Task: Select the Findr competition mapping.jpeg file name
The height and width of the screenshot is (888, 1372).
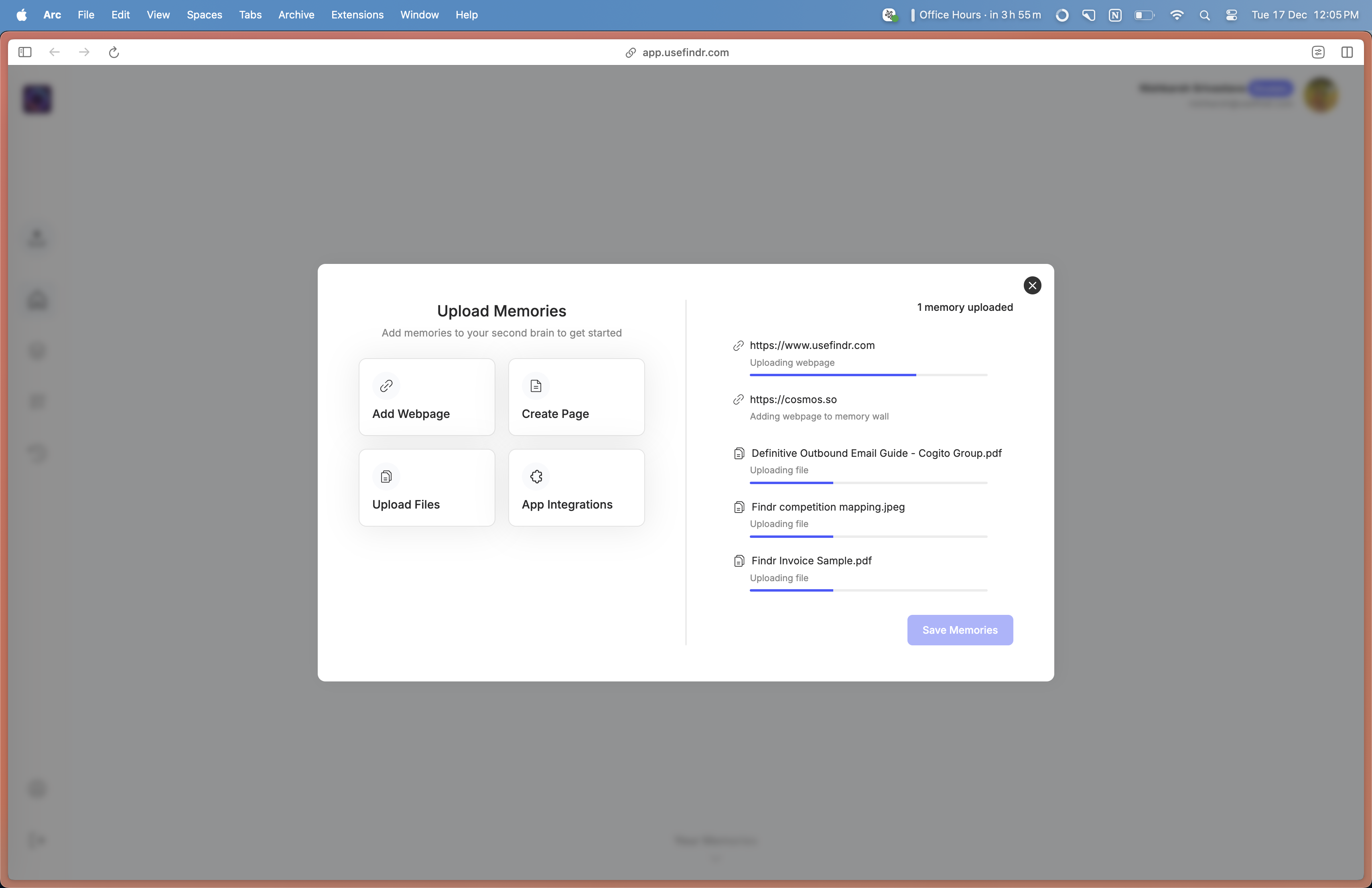Action: coord(828,507)
